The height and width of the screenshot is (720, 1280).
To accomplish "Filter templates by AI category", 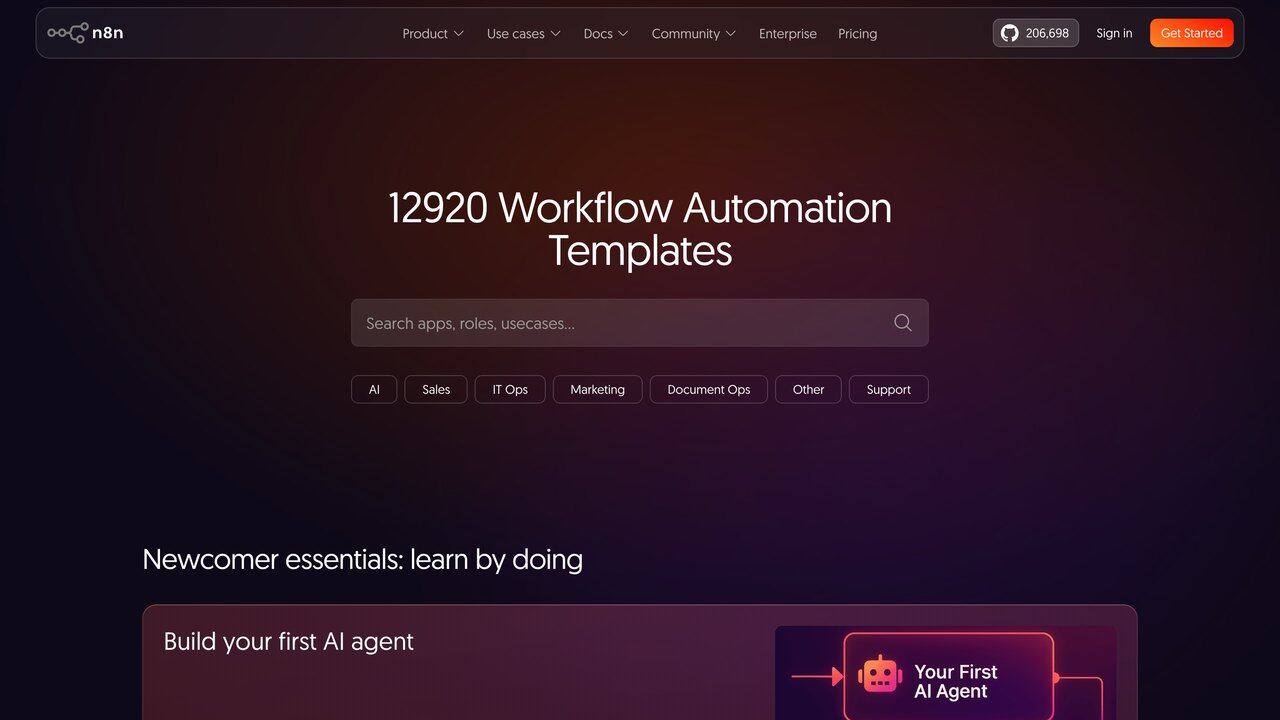I will click(x=374, y=389).
